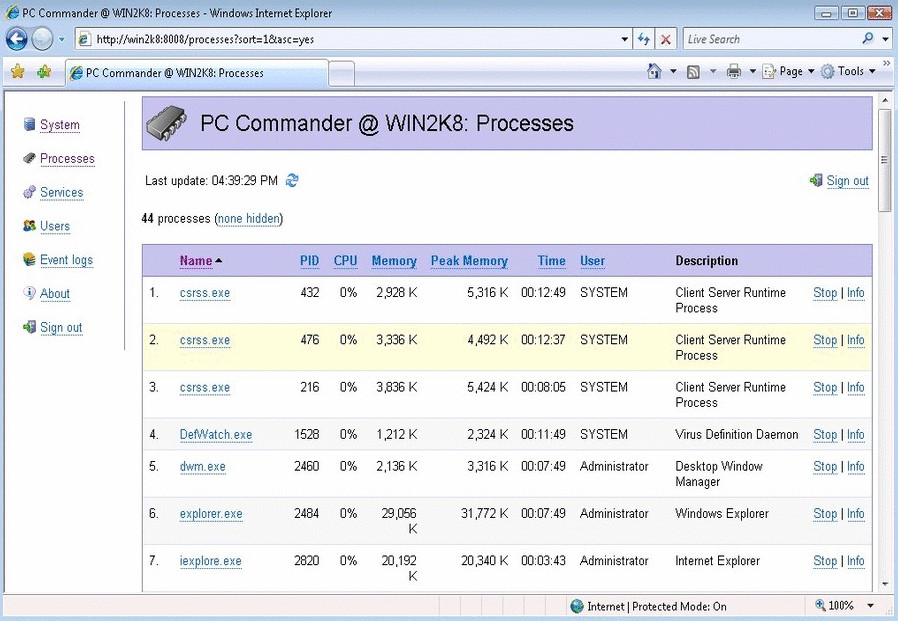Sort the table by PID column

pos(309,261)
